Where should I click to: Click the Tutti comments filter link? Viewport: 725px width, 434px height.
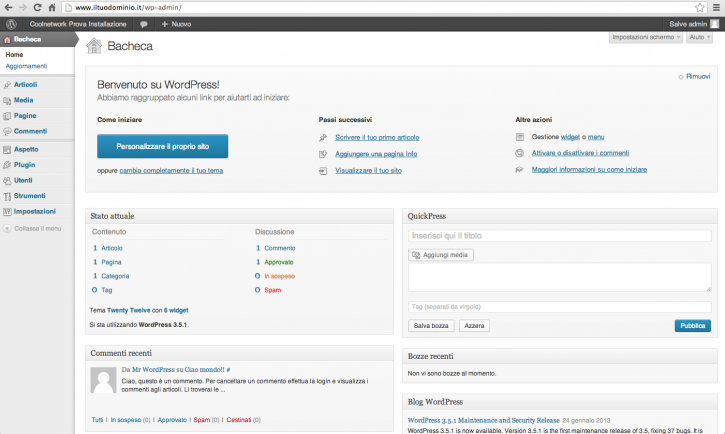coord(97,420)
